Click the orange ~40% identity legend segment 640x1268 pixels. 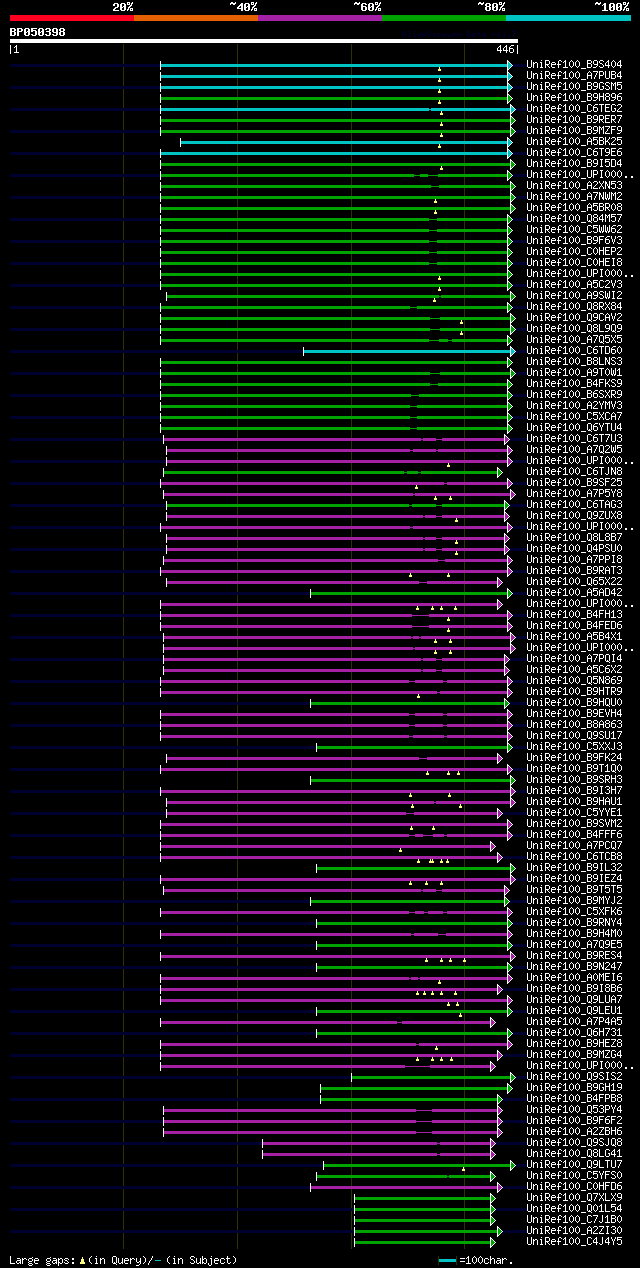(x=196, y=18)
